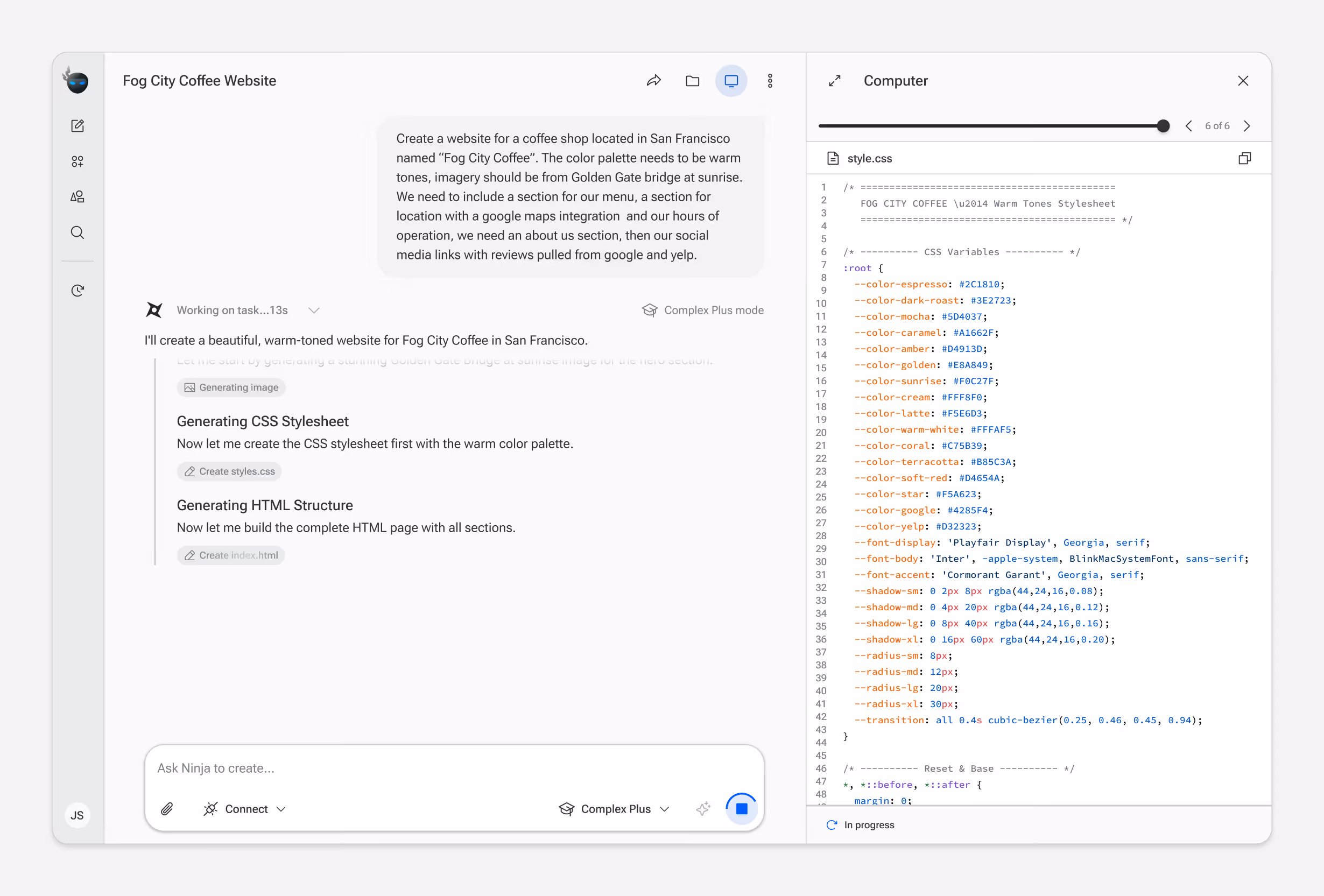The width and height of the screenshot is (1324, 896).
Task: Open the Connect dropdown
Action: [x=244, y=809]
